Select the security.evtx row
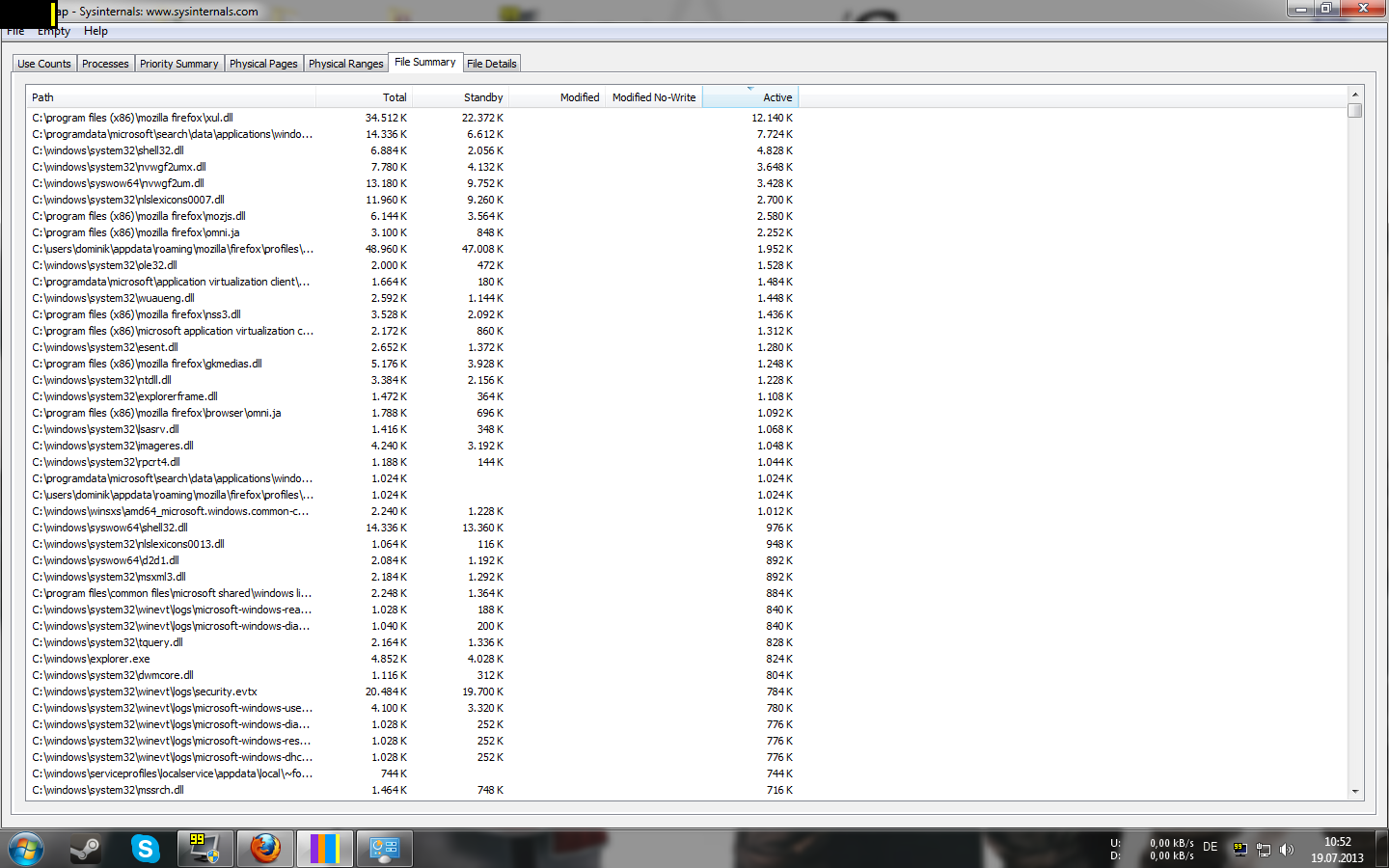The image size is (1389, 868). 413,692
